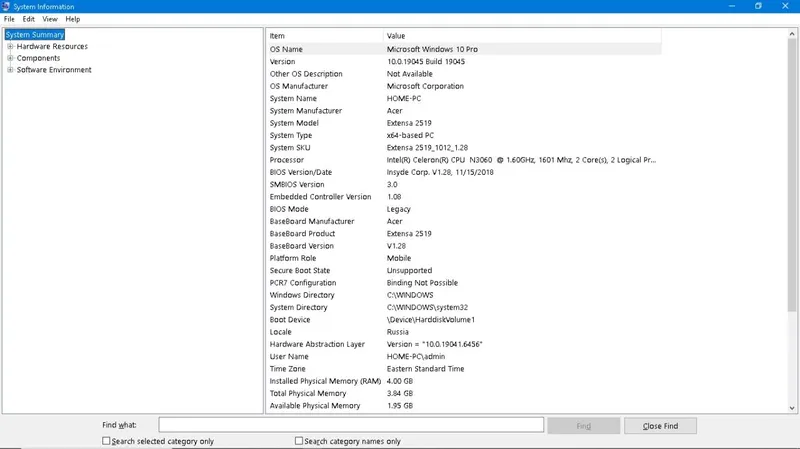This screenshot has height=449, width=800.
Task: Click the SMBIOS Version item
Action: point(297,184)
